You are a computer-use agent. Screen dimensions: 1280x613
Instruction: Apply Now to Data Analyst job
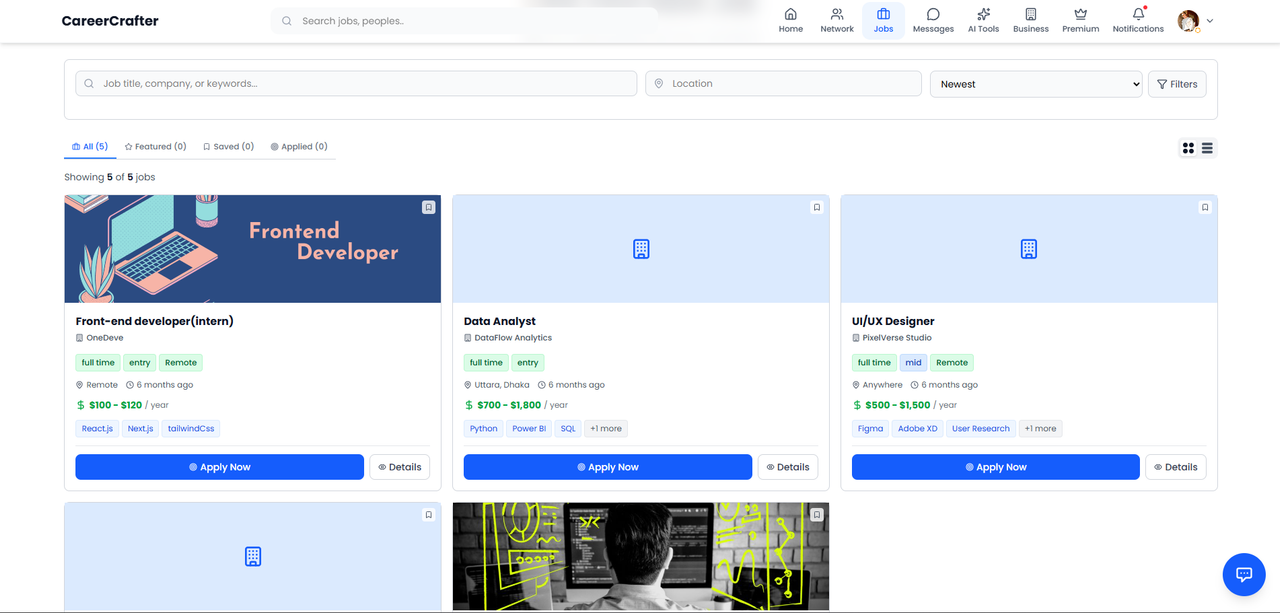(608, 467)
